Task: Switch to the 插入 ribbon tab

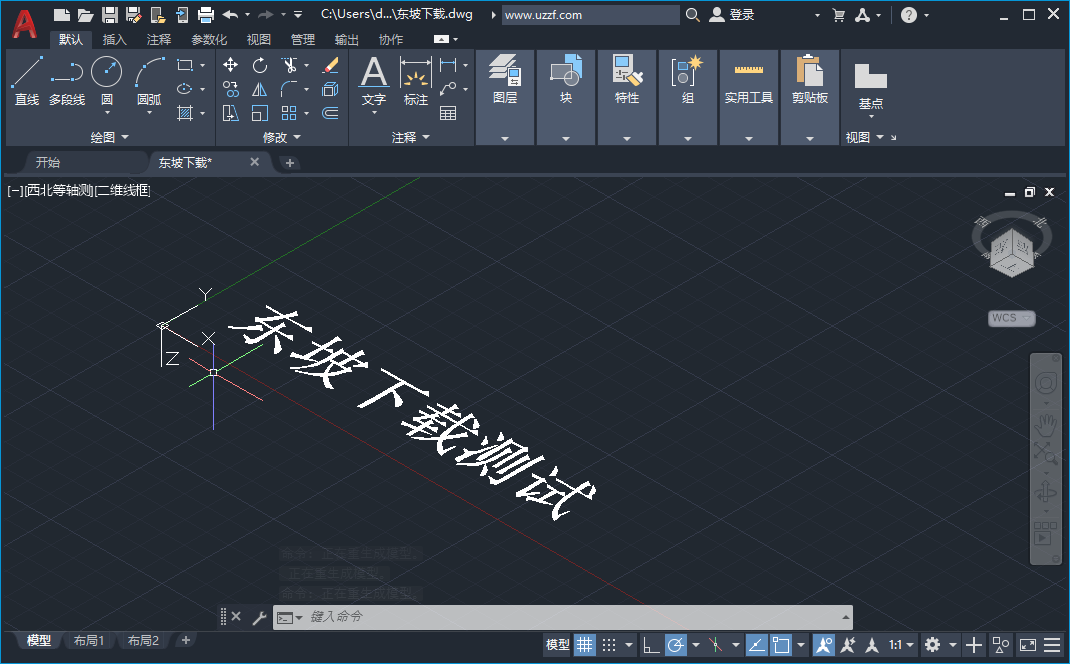Action: tap(115, 39)
